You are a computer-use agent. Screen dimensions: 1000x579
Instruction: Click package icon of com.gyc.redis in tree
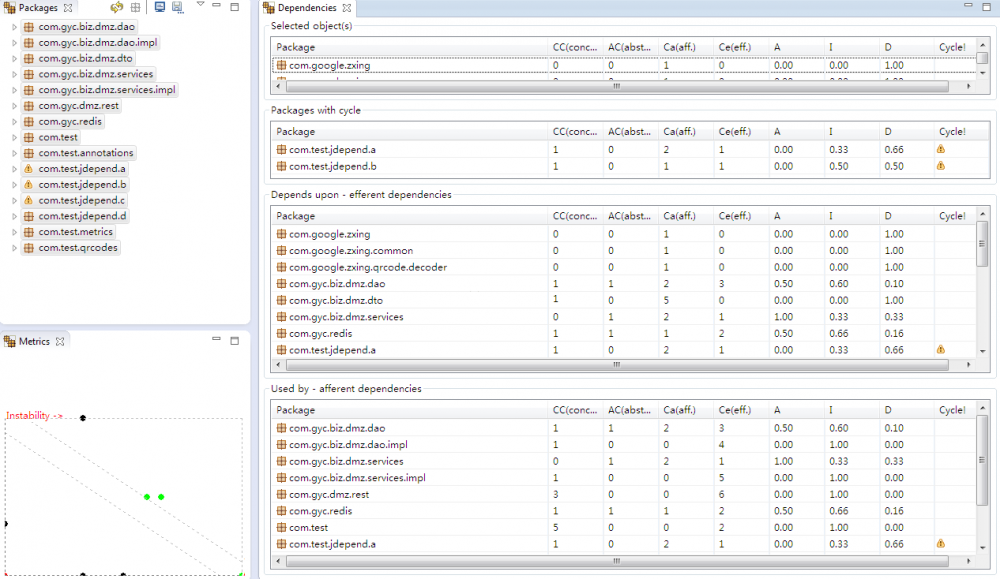[28, 121]
